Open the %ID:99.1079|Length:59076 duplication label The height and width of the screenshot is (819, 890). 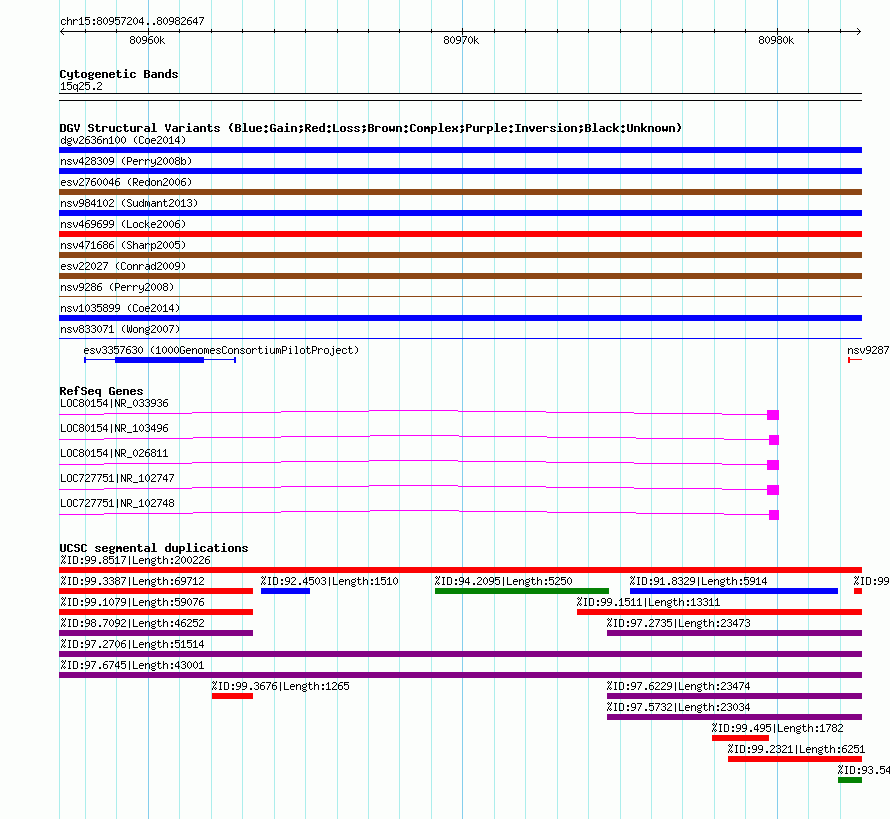pyautogui.click(x=132, y=602)
